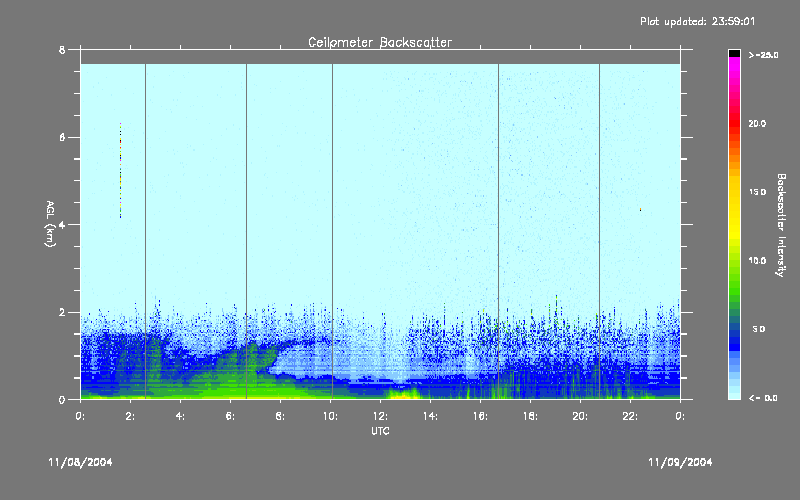Pick the red band beside the 20.0 label
The image size is (800, 500).
coord(734,121)
